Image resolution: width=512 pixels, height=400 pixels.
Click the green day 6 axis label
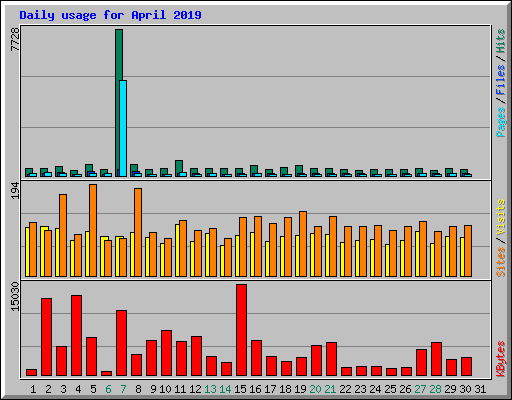[108, 389]
